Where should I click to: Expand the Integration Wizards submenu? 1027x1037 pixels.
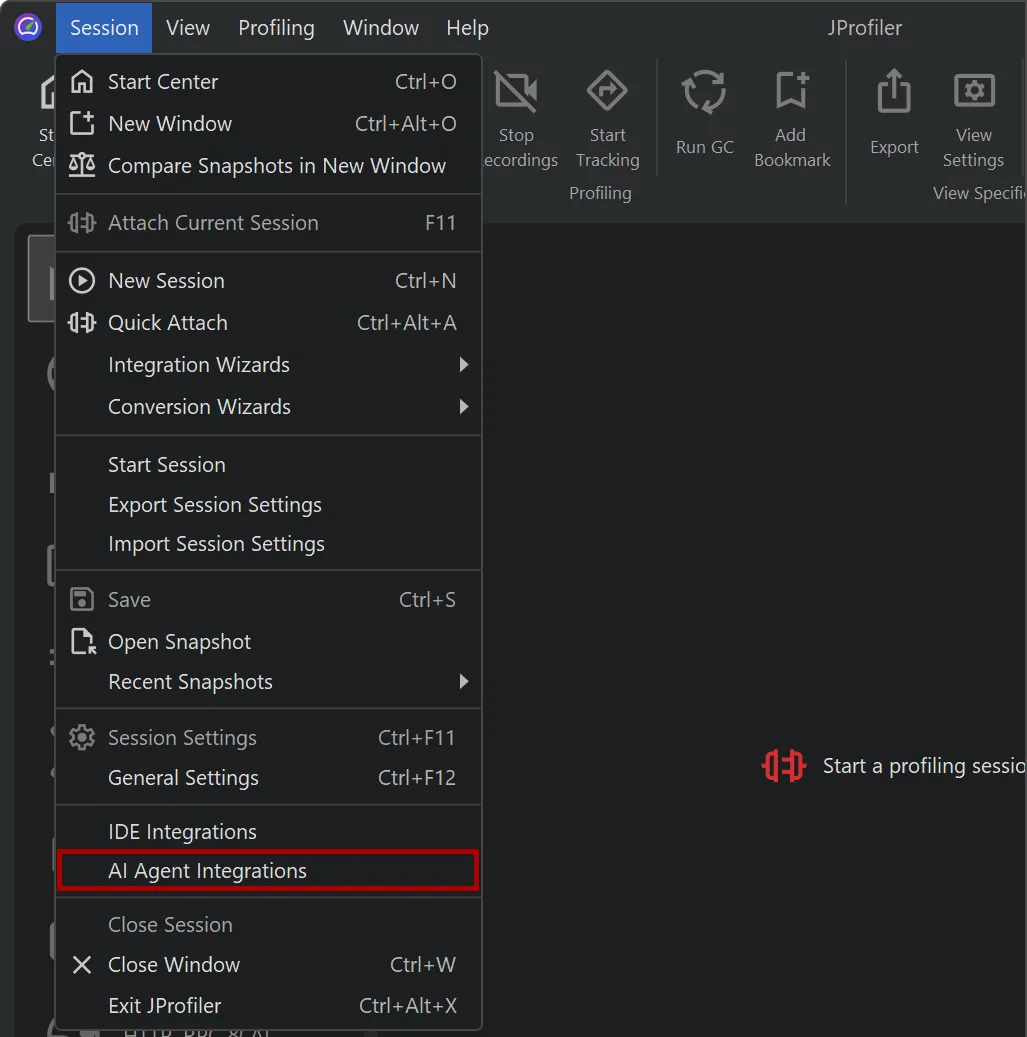198,365
